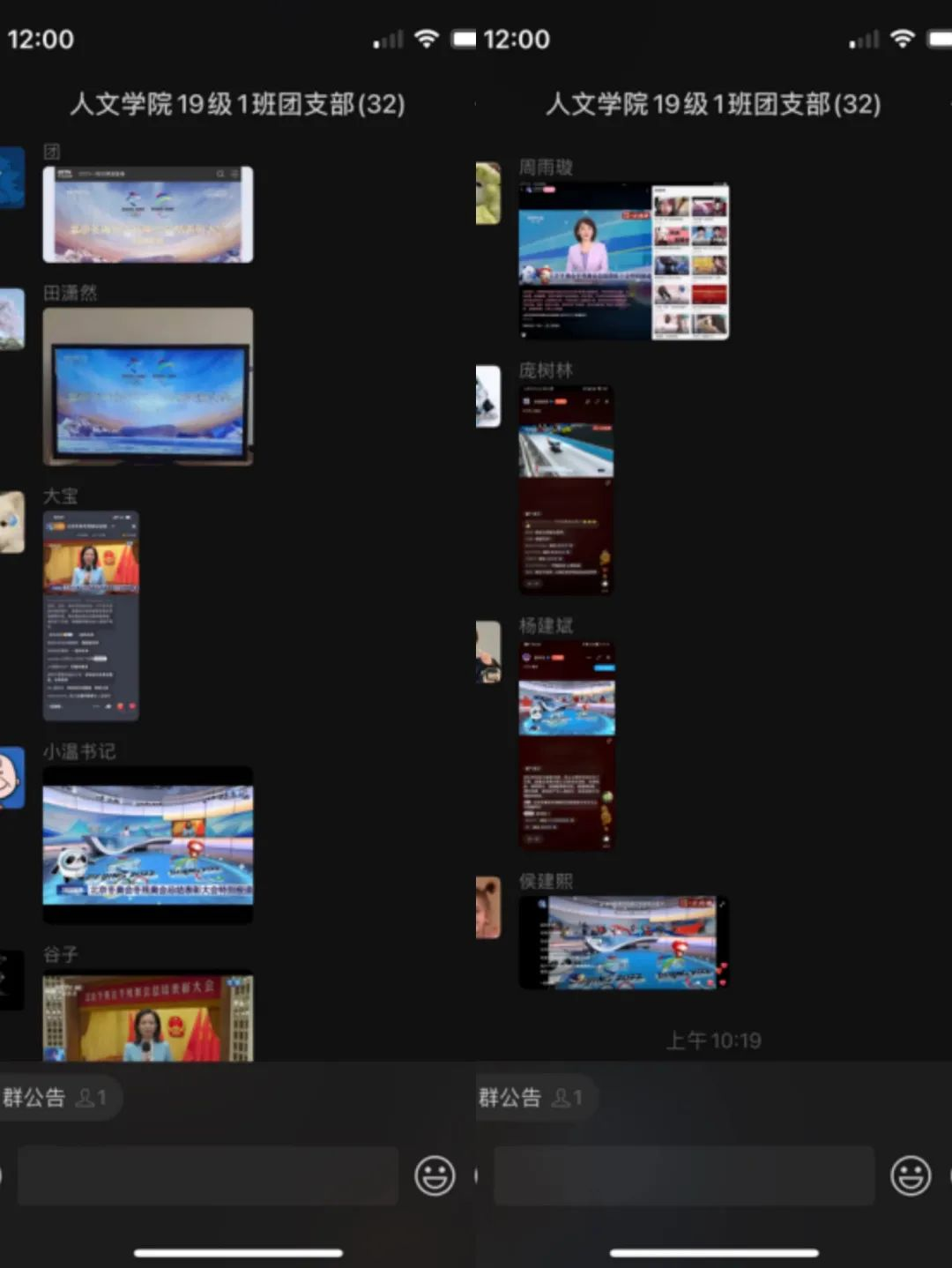Open the 群公告 button on the right screen

pos(531,1098)
